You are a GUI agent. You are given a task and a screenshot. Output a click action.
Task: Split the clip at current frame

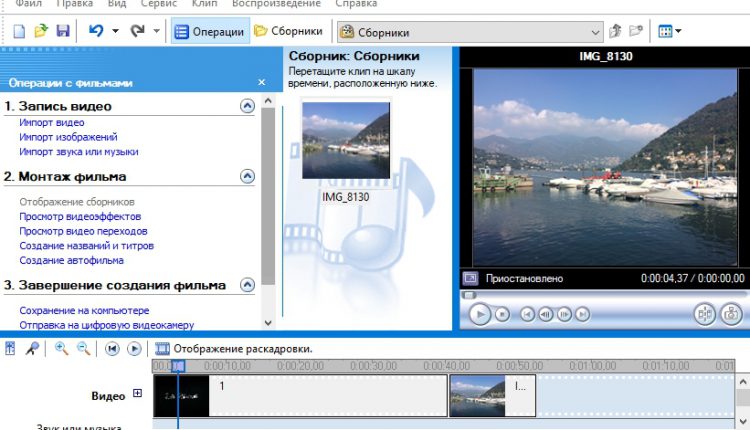click(x=705, y=314)
